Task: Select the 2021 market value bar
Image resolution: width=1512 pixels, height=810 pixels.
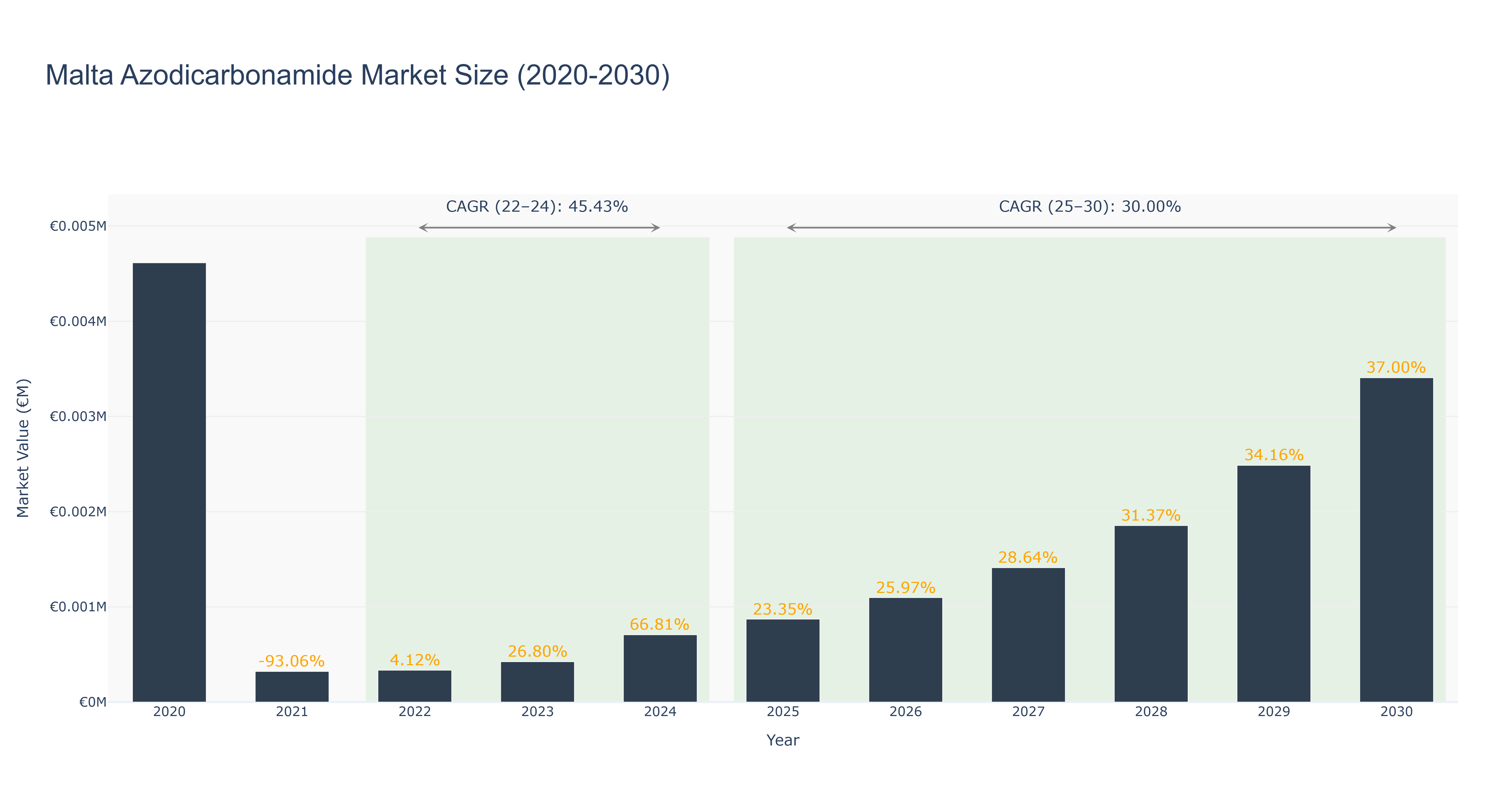Action: pyautogui.click(x=292, y=687)
